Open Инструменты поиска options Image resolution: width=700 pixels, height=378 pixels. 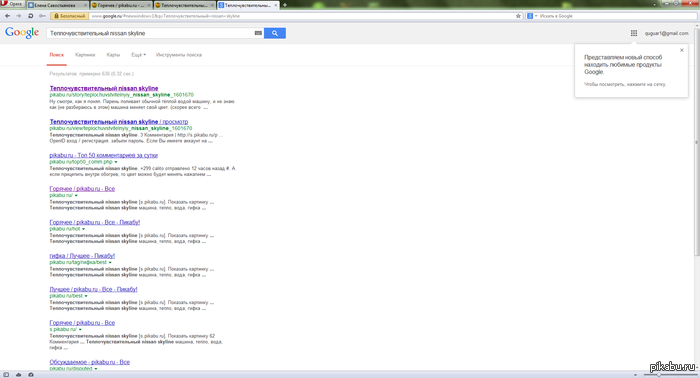(179, 55)
